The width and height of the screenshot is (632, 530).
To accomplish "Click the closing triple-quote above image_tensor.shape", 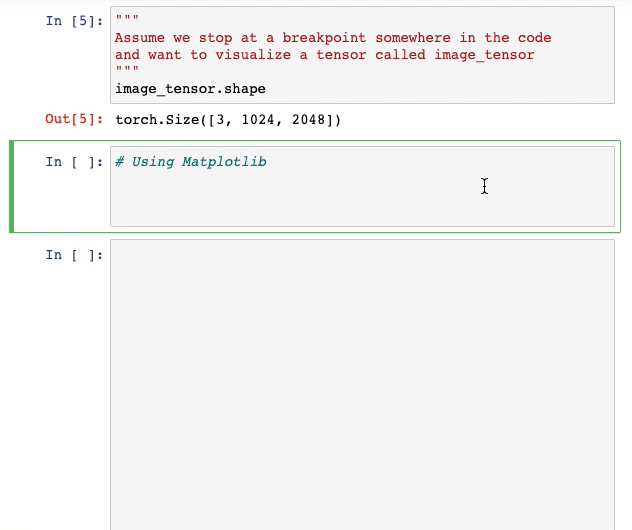I will pyautogui.click(x=127, y=72).
